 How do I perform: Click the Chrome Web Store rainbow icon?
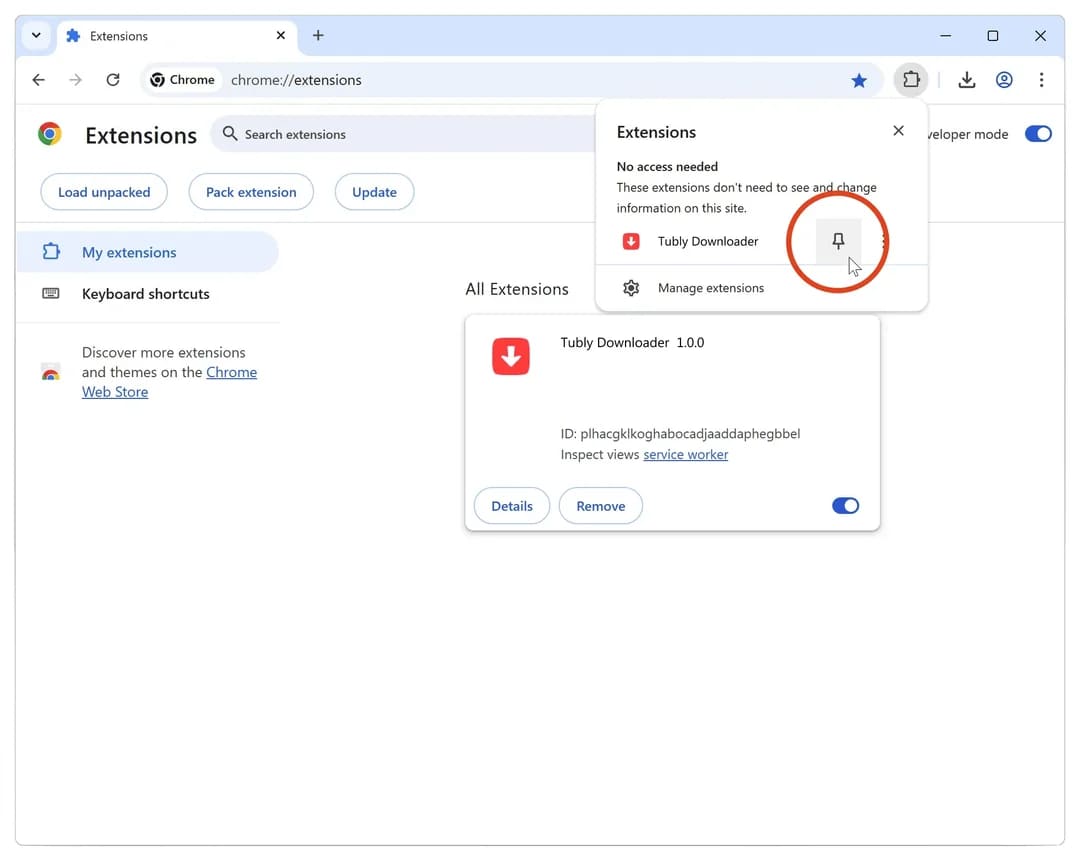coord(50,373)
